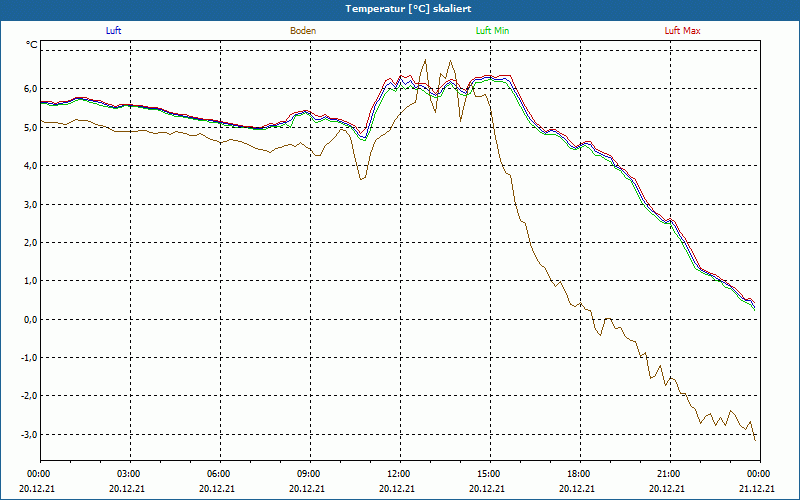
Task: Click the 4,0 y-axis value
Action: point(30,165)
